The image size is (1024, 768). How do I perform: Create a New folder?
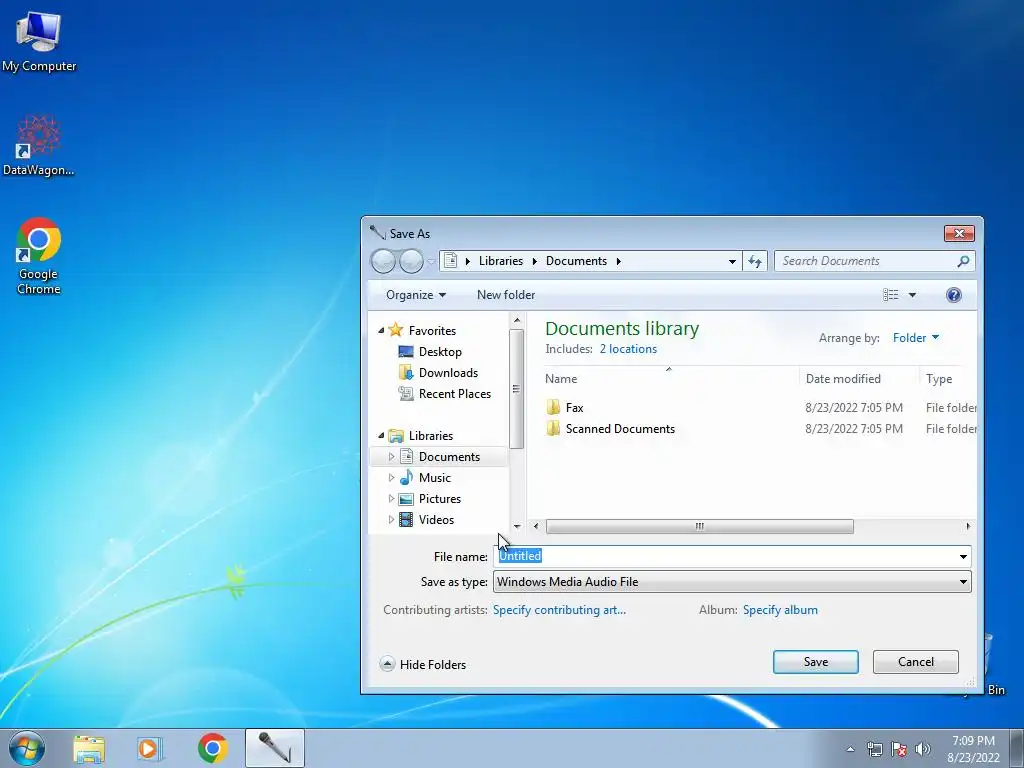[506, 295]
